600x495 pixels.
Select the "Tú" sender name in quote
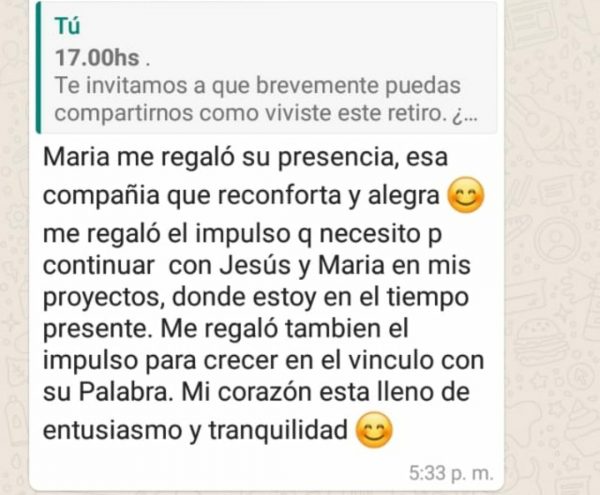tap(67, 26)
